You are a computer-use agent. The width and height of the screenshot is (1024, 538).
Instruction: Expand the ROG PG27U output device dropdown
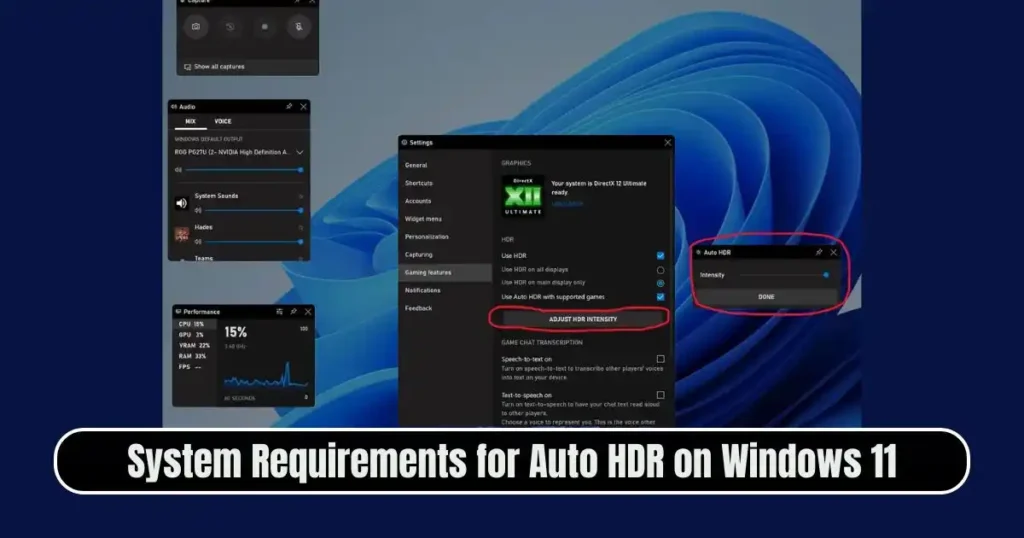click(x=300, y=152)
